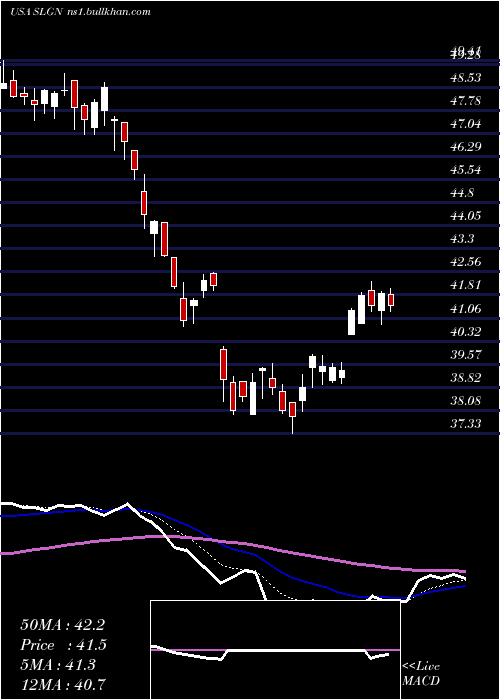This screenshot has height=700, width=500.
Task: Click the 40.32 price axis label
Action: pyautogui.click(x=466, y=331)
